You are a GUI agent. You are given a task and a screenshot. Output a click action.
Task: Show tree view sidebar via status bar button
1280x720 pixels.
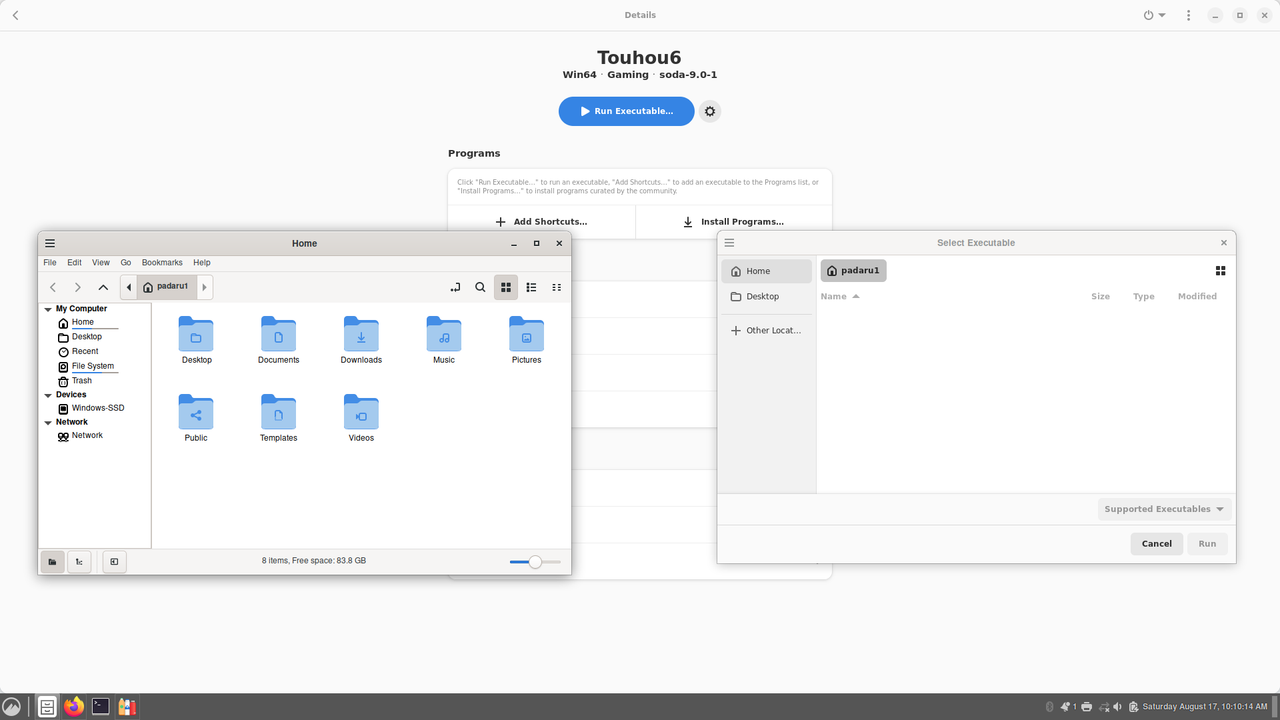pyautogui.click(x=79, y=562)
